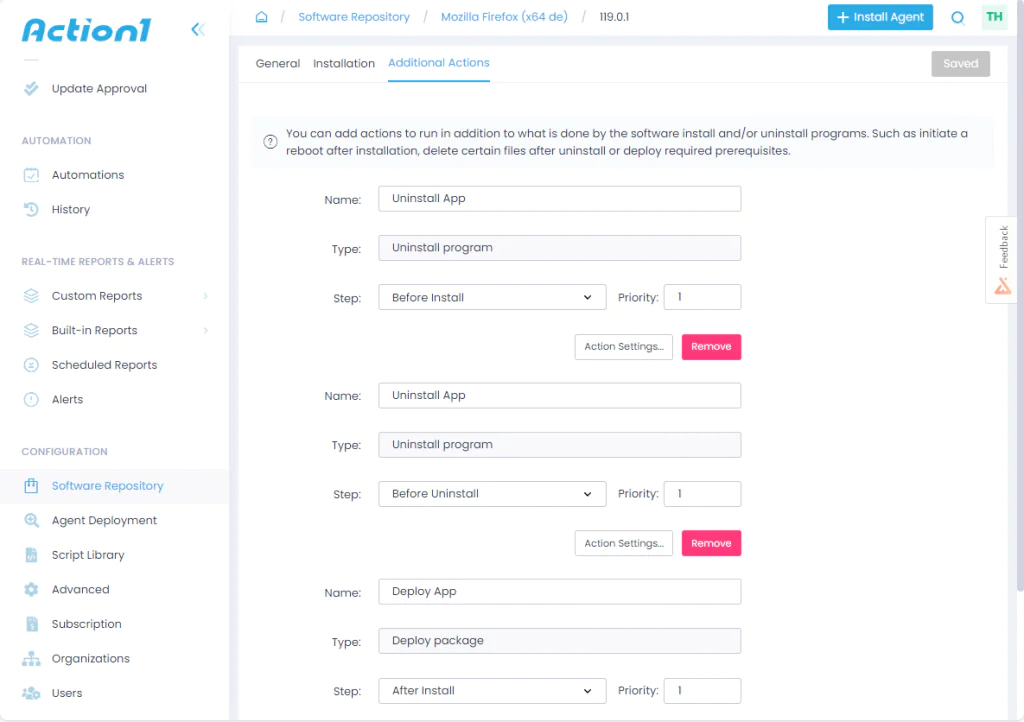1024x722 pixels.
Task: Switch to the General tab
Action: pyautogui.click(x=277, y=63)
